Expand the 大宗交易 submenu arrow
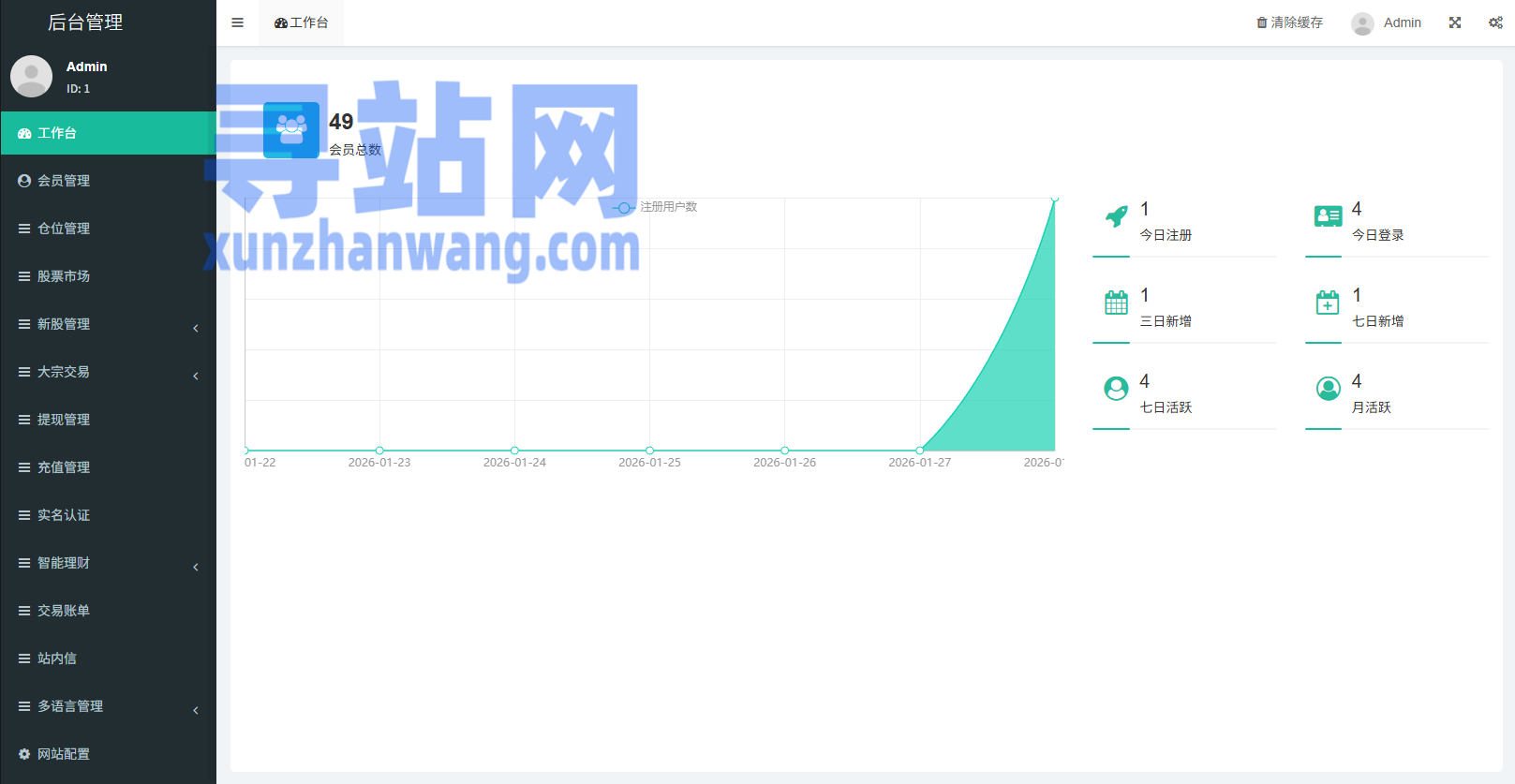 (195, 376)
